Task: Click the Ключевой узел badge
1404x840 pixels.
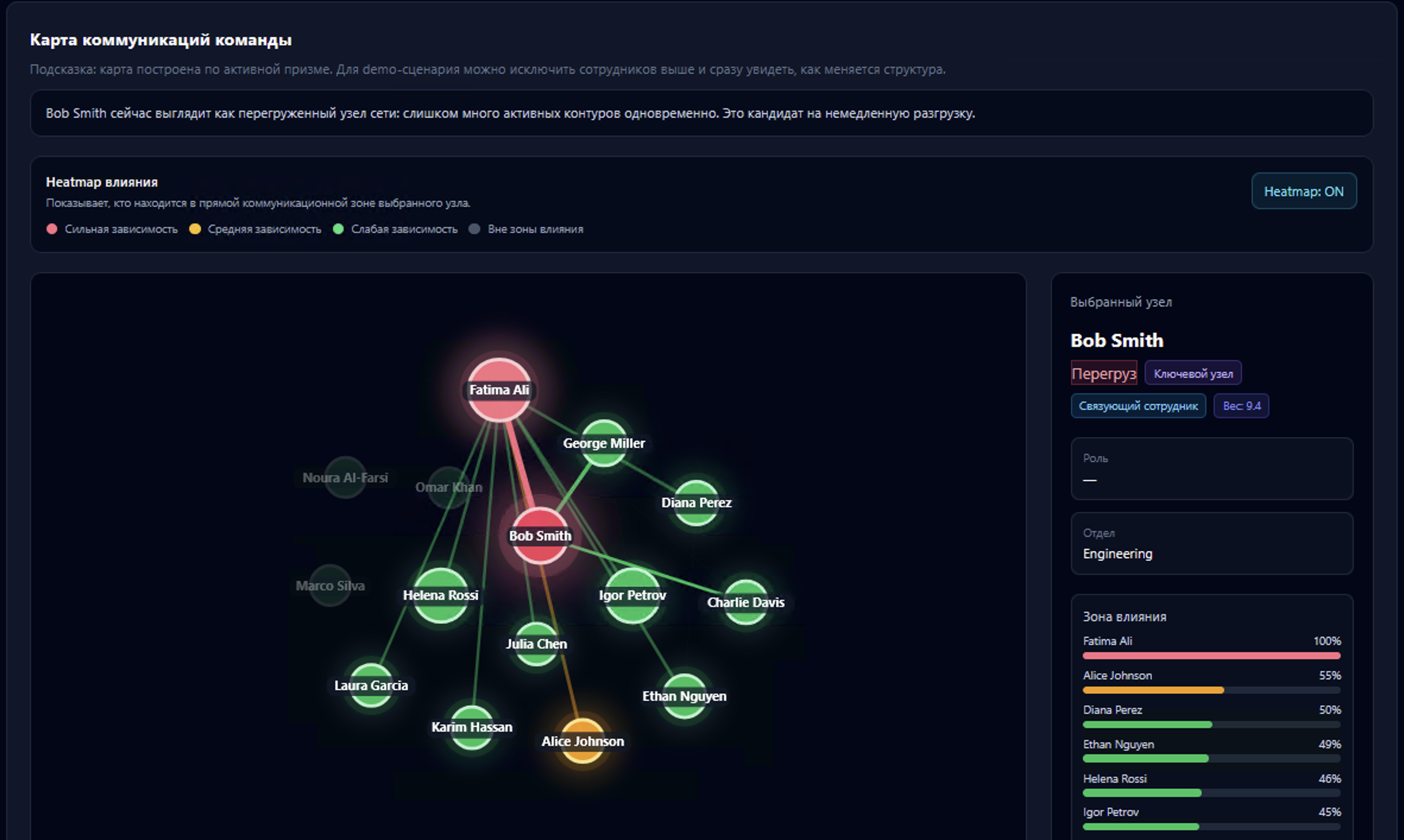Action: [1193, 373]
